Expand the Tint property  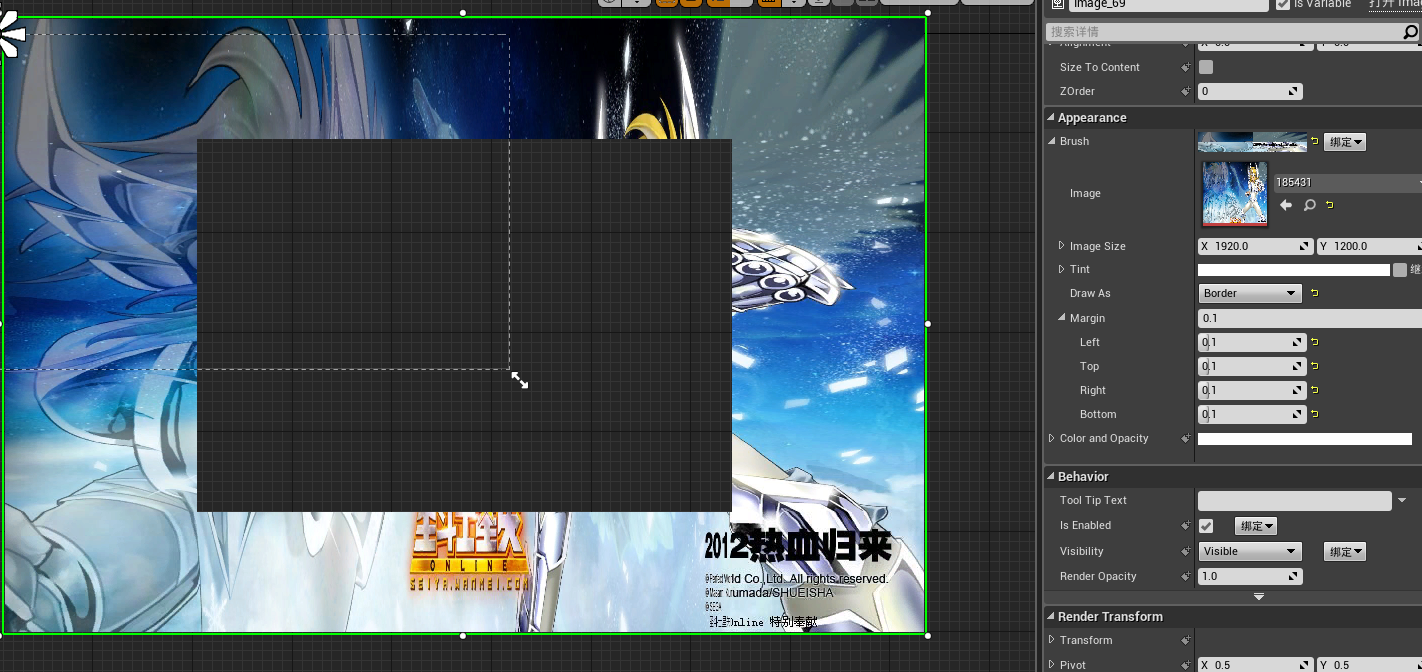tap(1062, 269)
